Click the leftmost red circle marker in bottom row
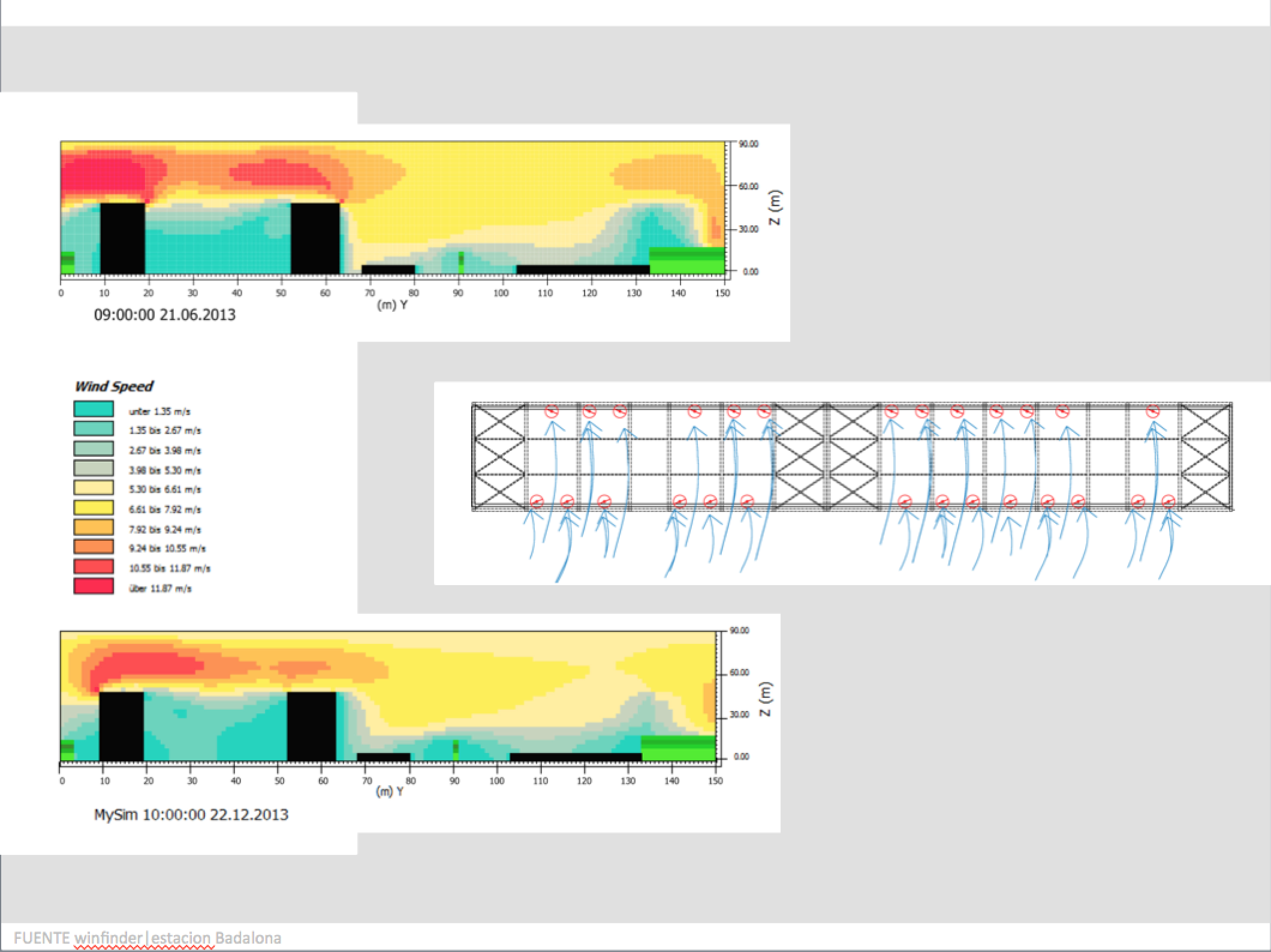The image size is (1271, 952). 537,501
